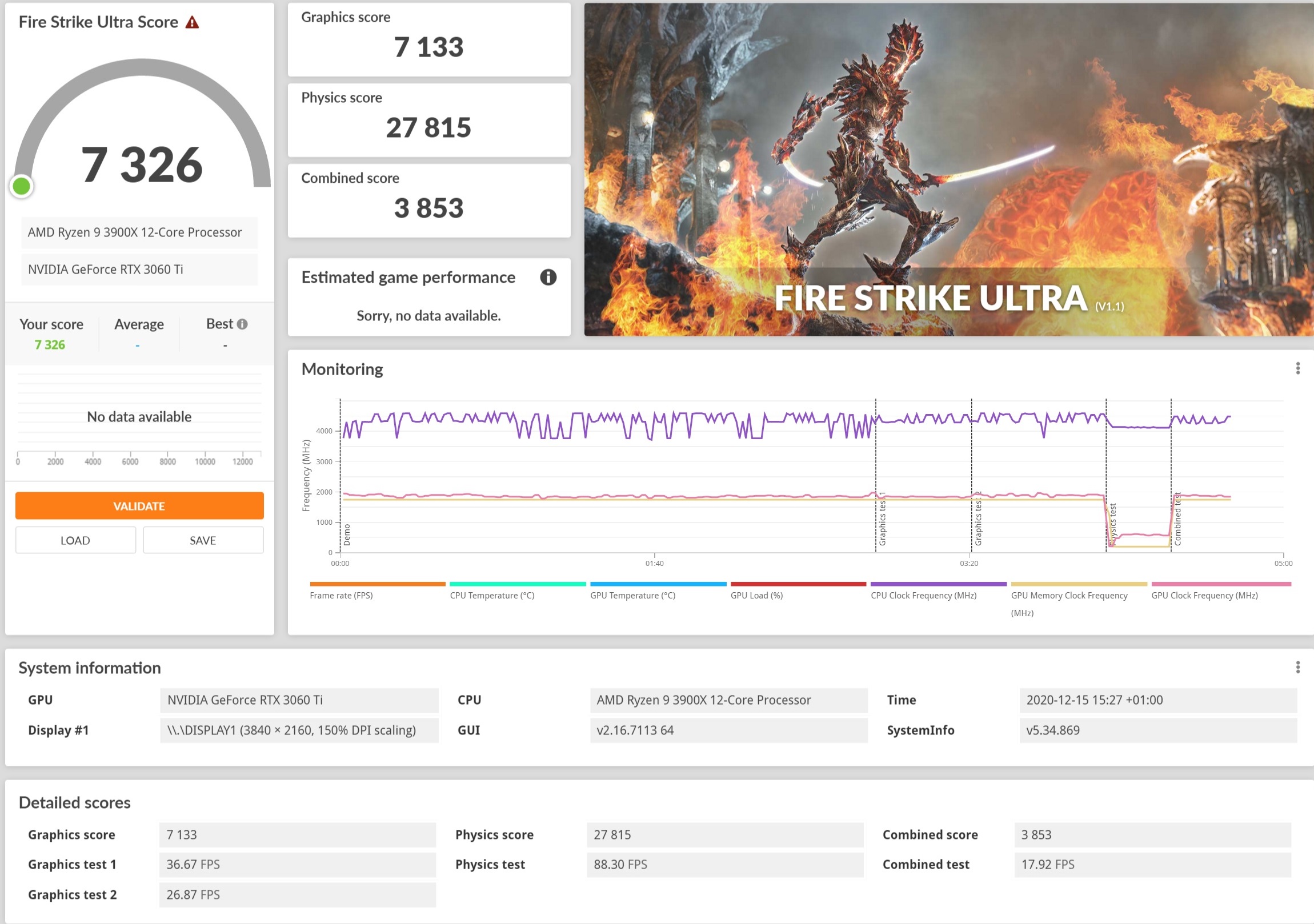Click the Graphics test 1 value 36.67 FPS
Image resolution: width=1314 pixels, height=924 pixels.
click(298, 864)
